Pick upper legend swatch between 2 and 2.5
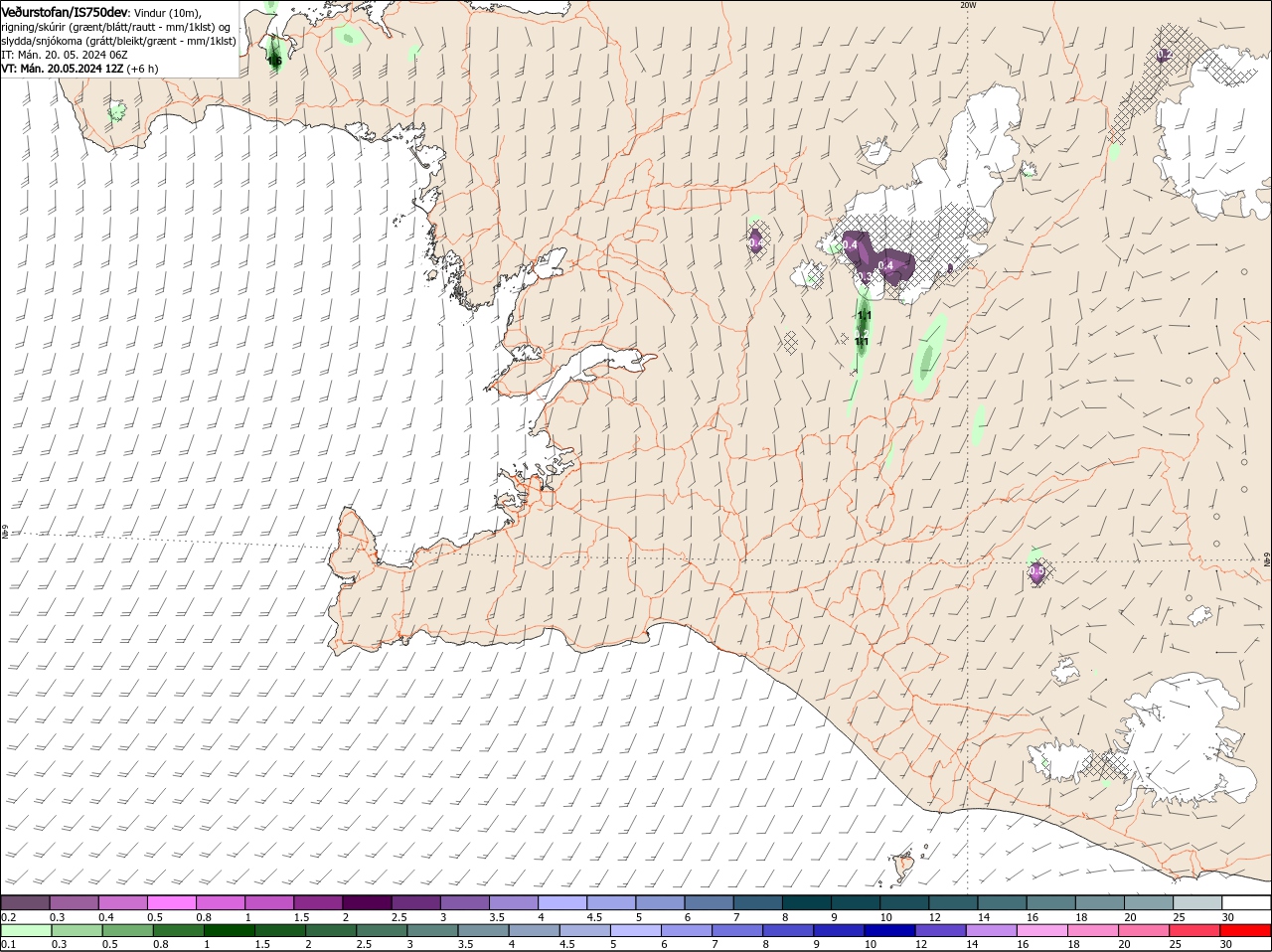Image resolution: width=1272 pixels, height=952 pixels. point(367,902)
